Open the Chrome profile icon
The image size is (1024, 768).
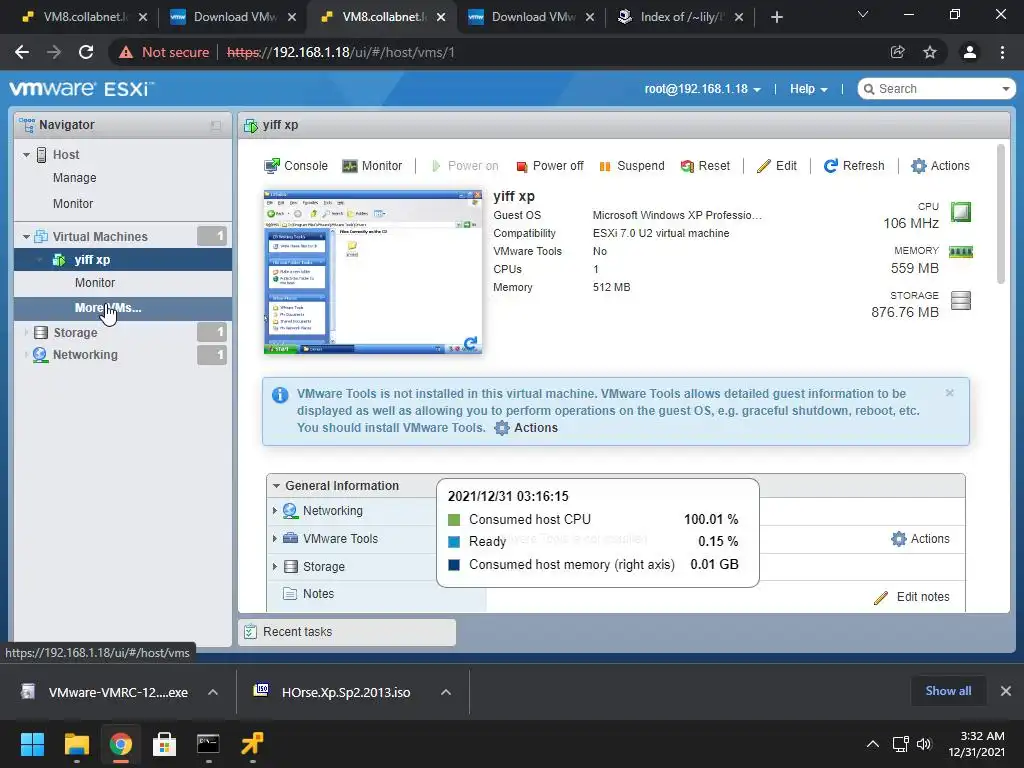[x=970, y=52]
